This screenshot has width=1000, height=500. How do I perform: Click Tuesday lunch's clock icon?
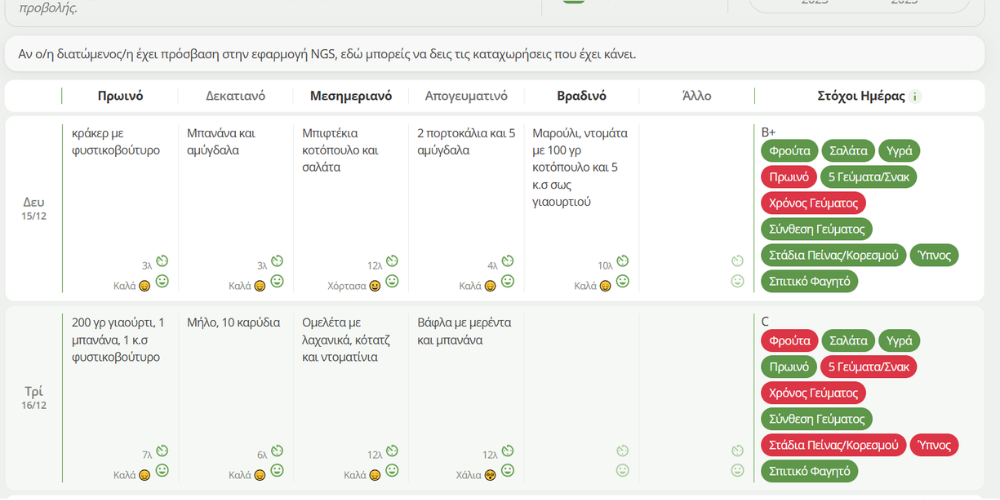[392, 451]
